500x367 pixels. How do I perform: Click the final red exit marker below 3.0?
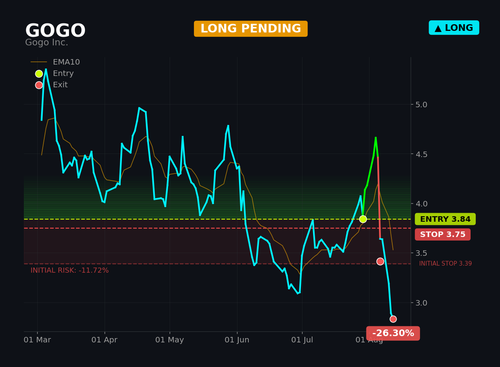click(x=393, y=319)
